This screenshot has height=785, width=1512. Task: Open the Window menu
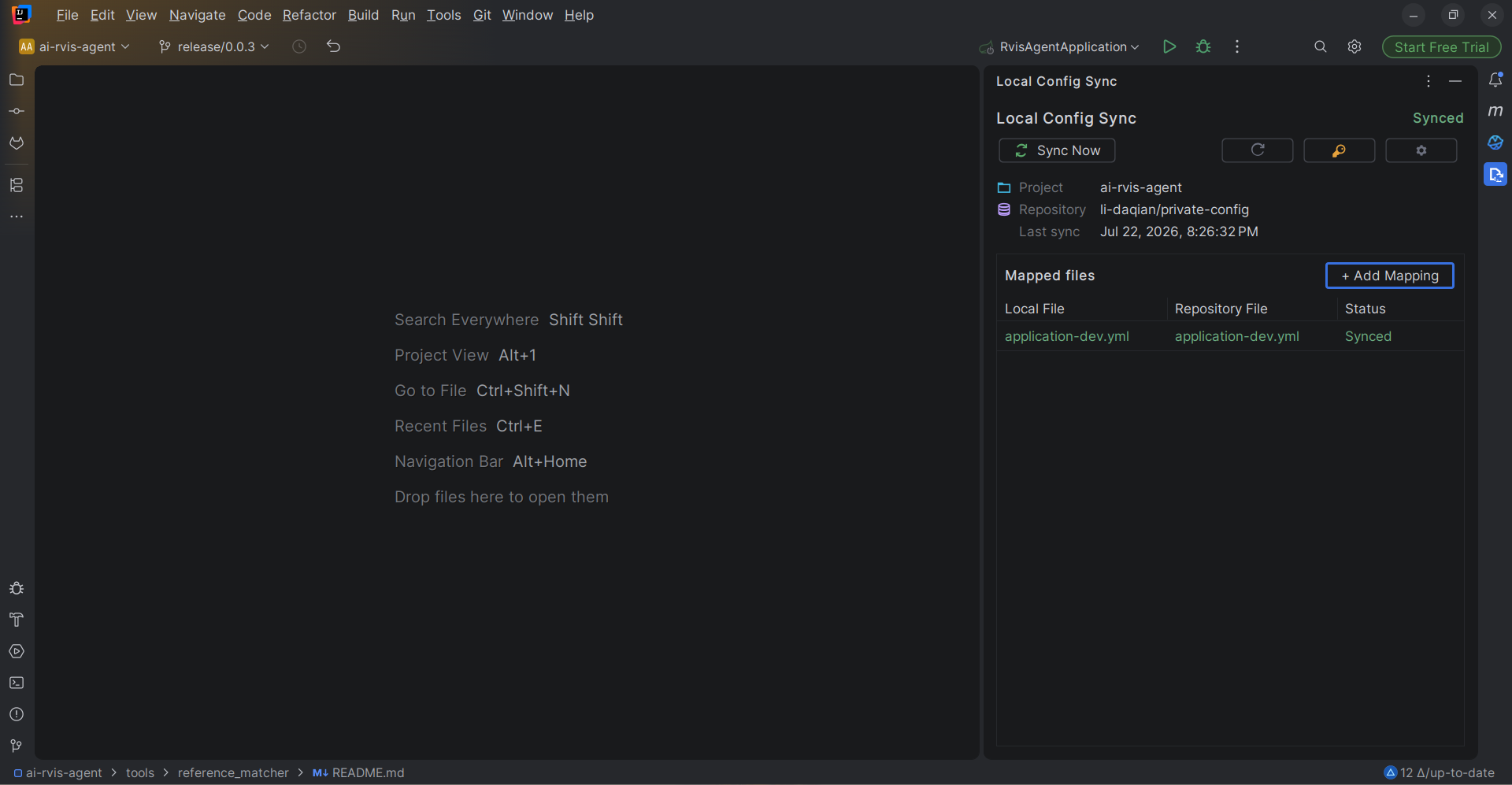click(x=528, y=15)
